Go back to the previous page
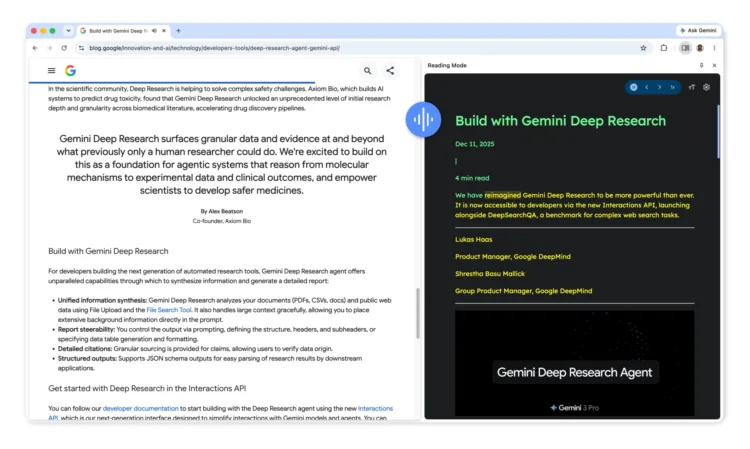This screenshot has height=449, width=750. pos(35,48)
